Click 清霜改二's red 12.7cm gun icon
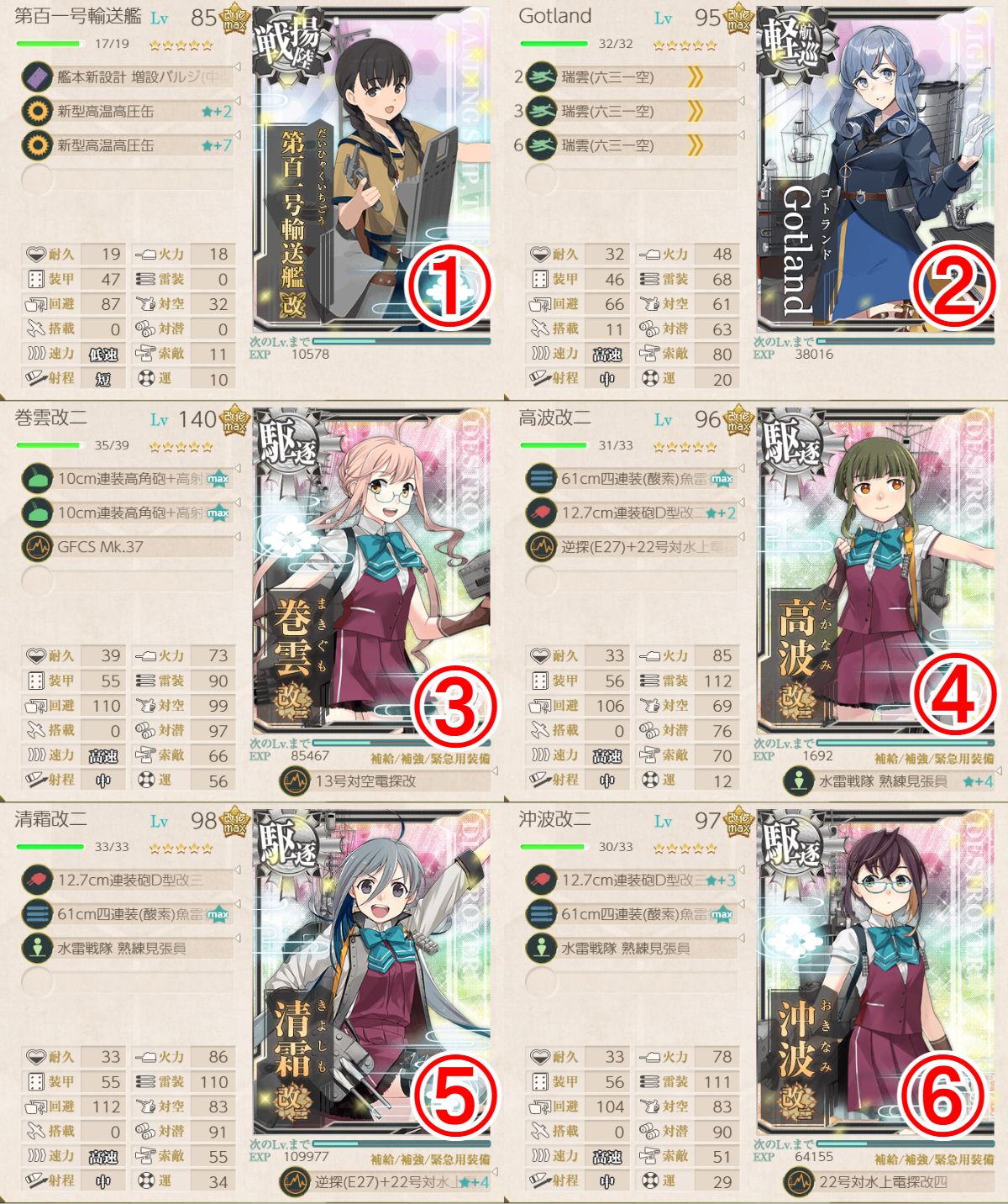1008x1204 pixels. [x=37, y=880]
